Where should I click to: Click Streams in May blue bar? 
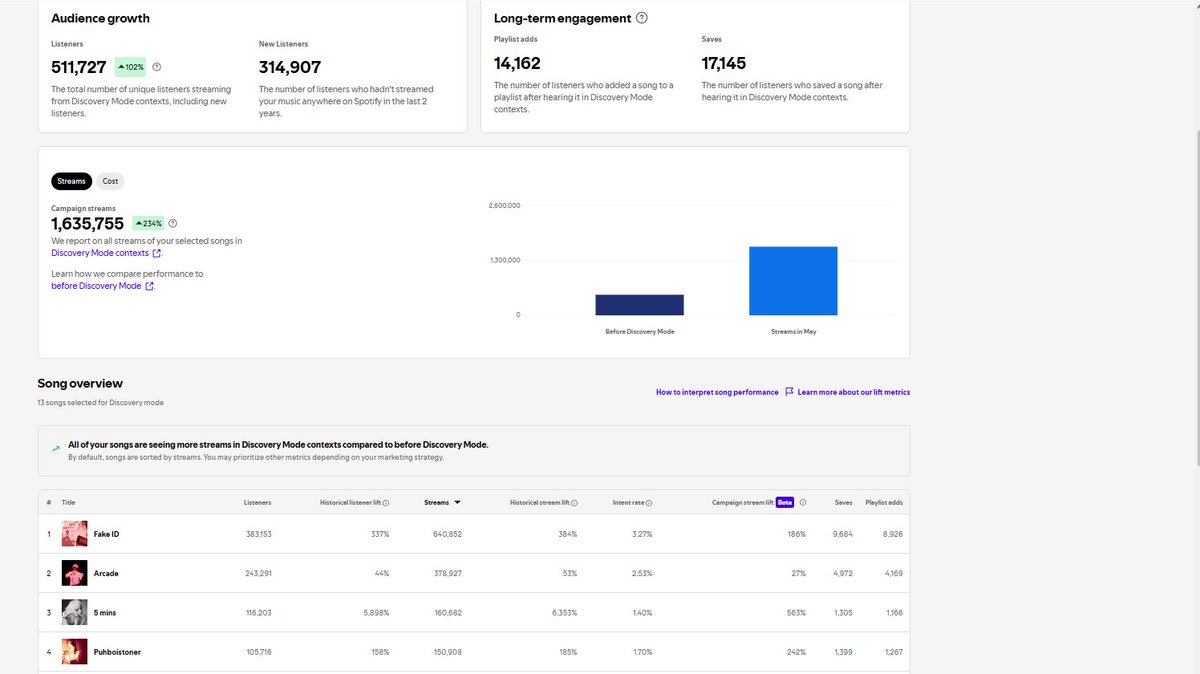(793, 281)
